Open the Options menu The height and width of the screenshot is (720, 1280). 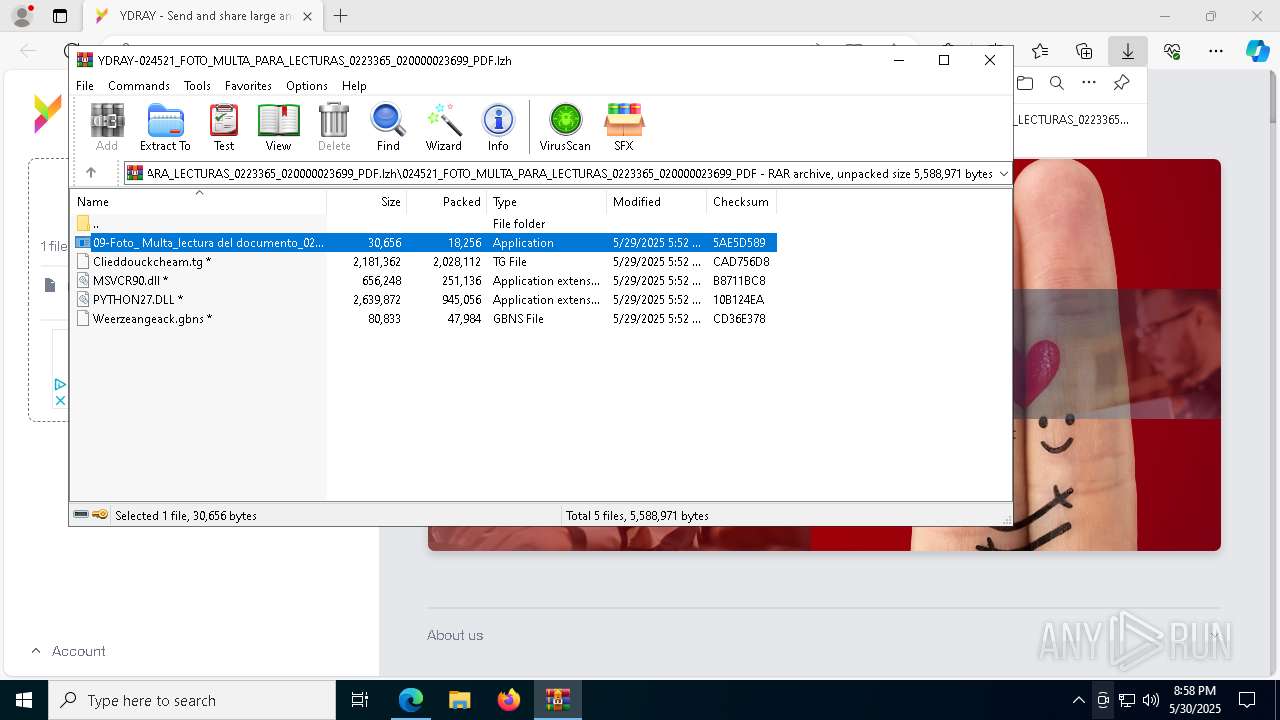pyautogui.click(x=307, y=86)
